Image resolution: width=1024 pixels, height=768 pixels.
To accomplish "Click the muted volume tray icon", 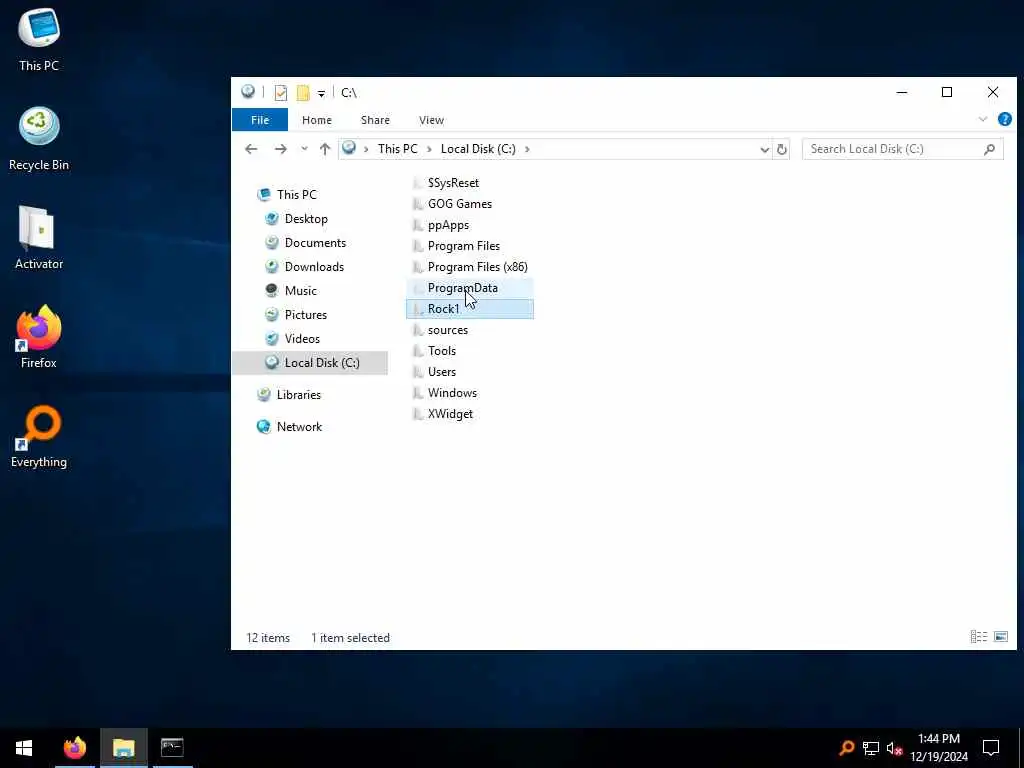I will coord(894,748).
